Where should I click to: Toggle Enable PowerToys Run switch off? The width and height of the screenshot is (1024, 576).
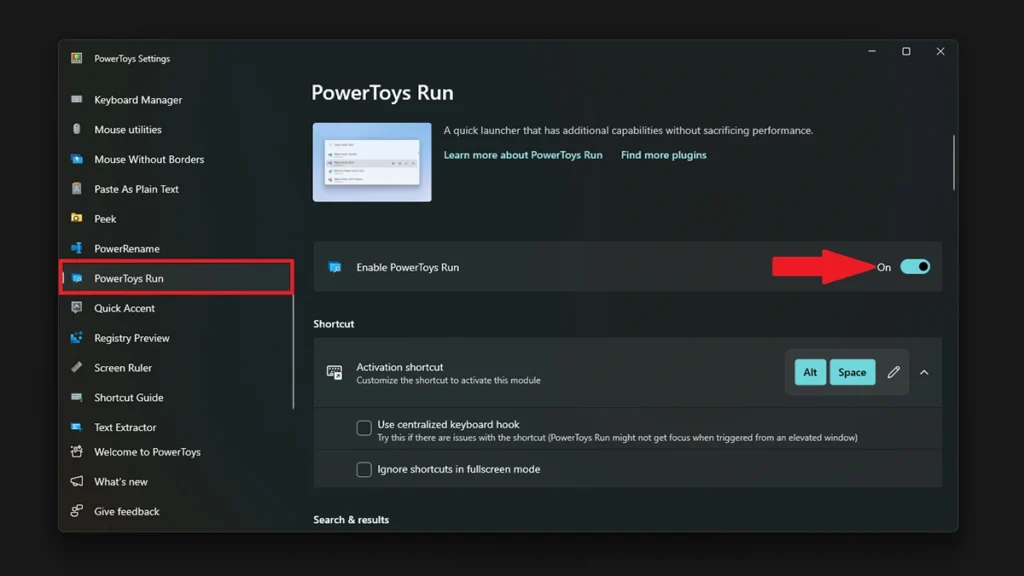point(915,266)
